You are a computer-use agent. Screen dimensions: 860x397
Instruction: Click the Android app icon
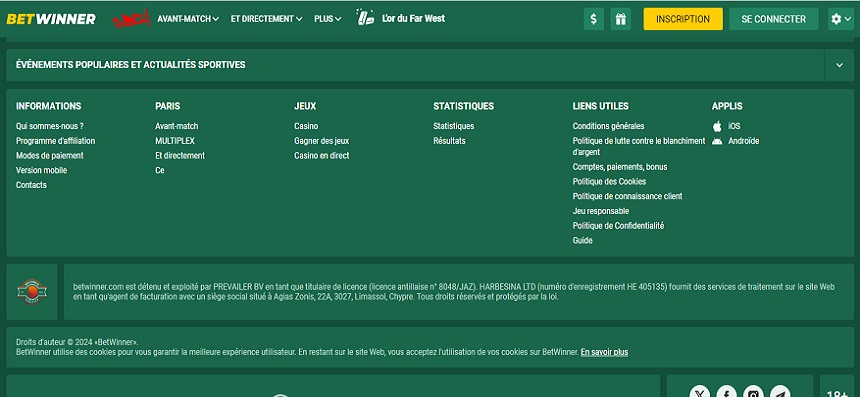(x=717, y=141)
